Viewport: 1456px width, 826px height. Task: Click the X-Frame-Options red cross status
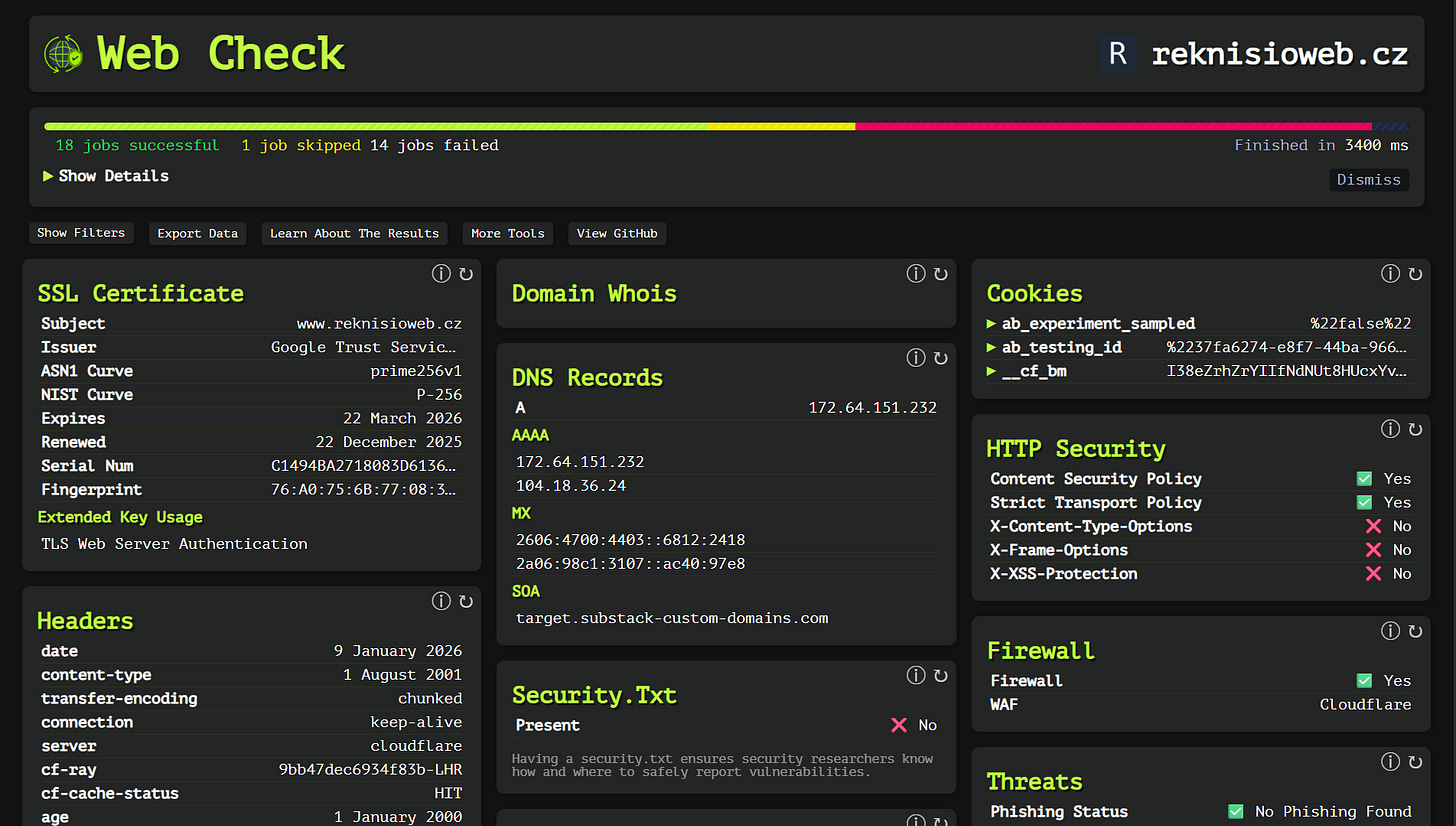pyautogui.click(x=1373, y=550)
